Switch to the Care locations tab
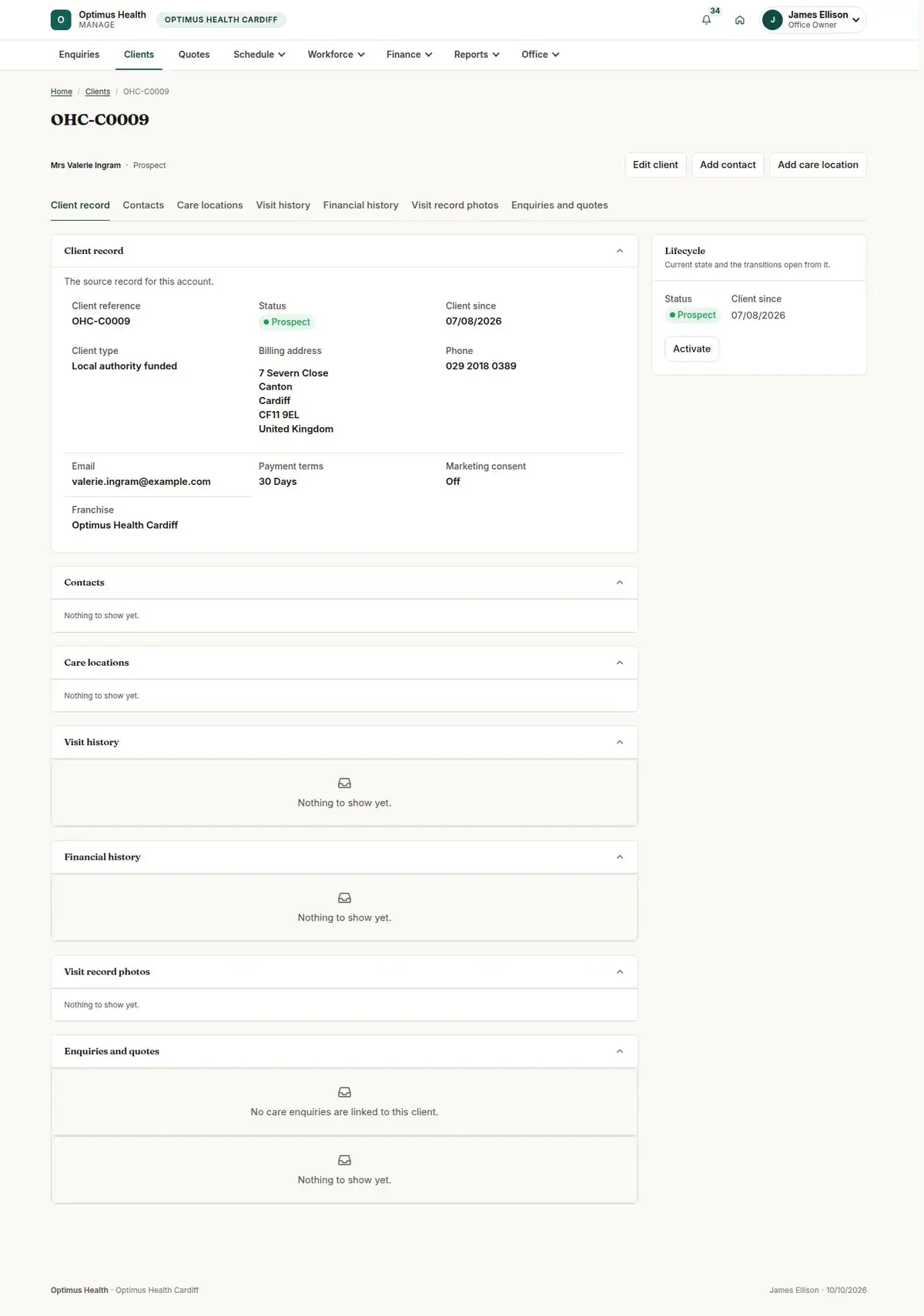 pos(209,205)
